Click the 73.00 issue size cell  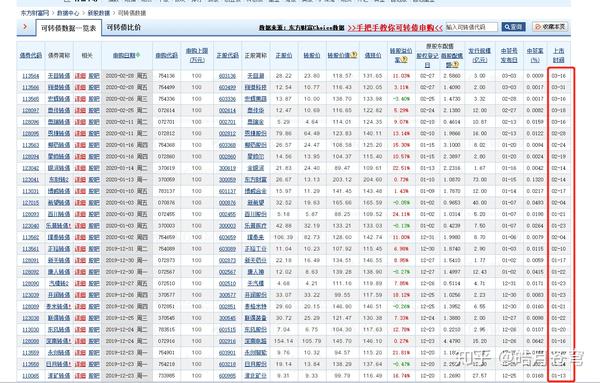point(479,180)
